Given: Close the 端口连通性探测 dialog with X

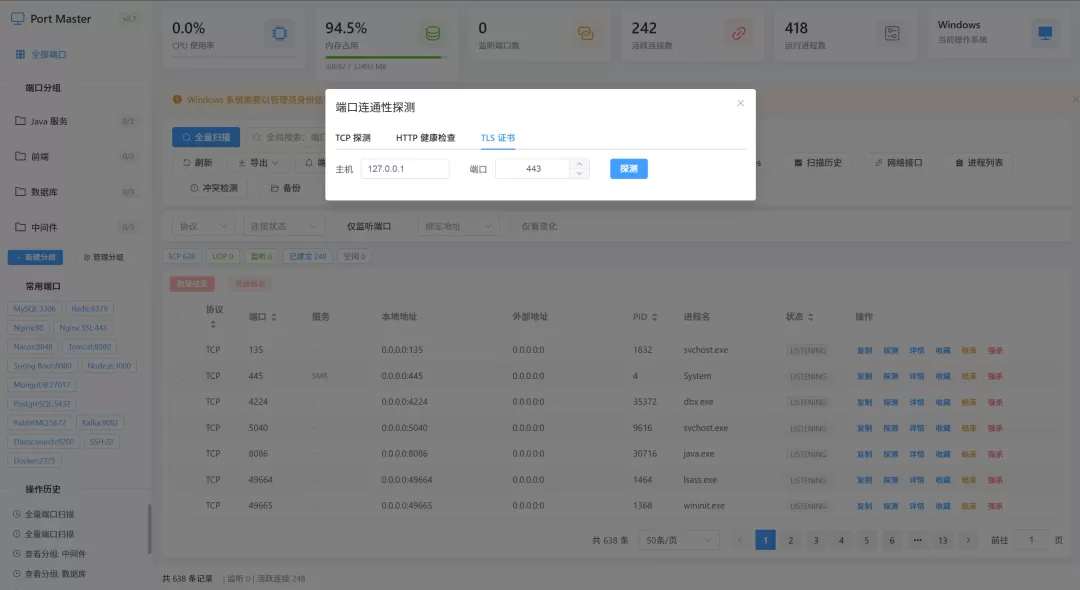Looking at the screenshot, I should [x=740, y=103].
